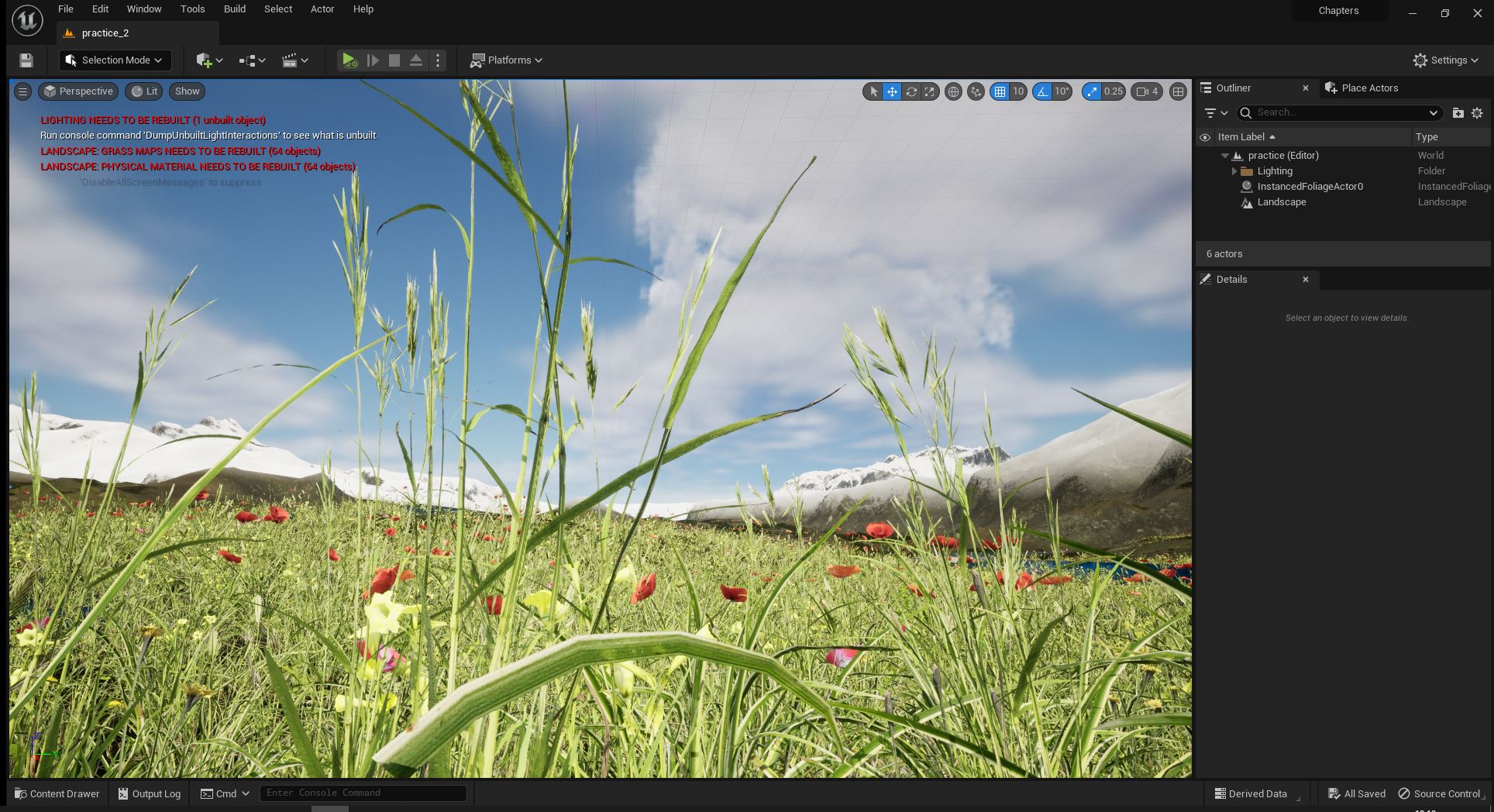Viewport: 1494px width, 812px height.
Task: Click the world coordinate system globe icon
Action: click(953, 91)
